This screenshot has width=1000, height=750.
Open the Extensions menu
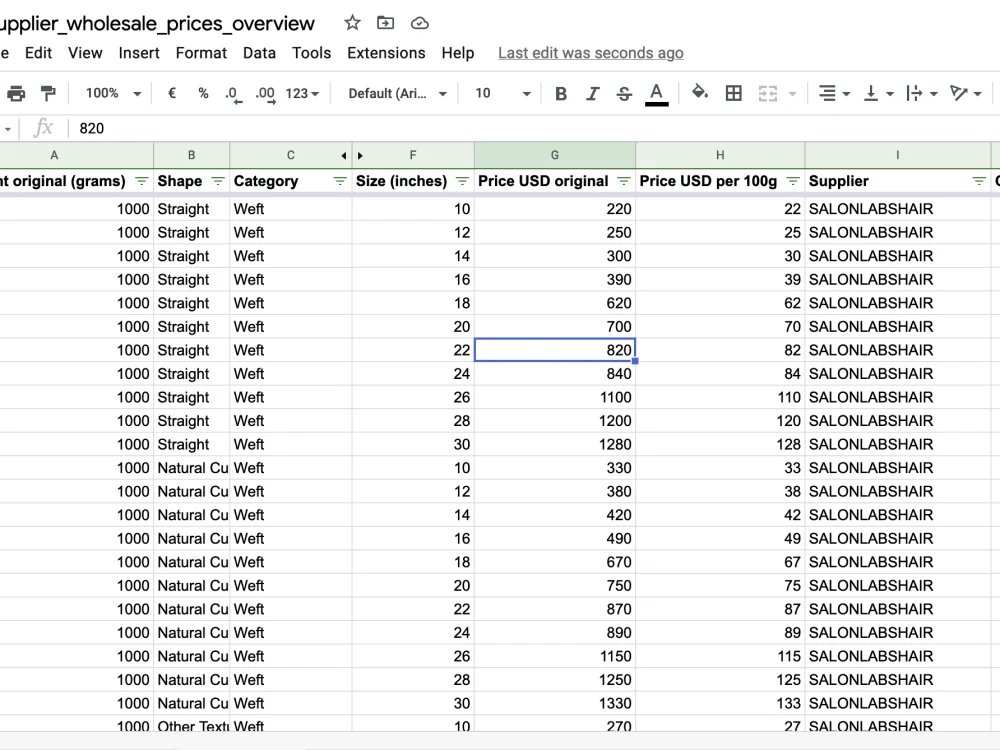pyautogui.click(x=386, y=53)
